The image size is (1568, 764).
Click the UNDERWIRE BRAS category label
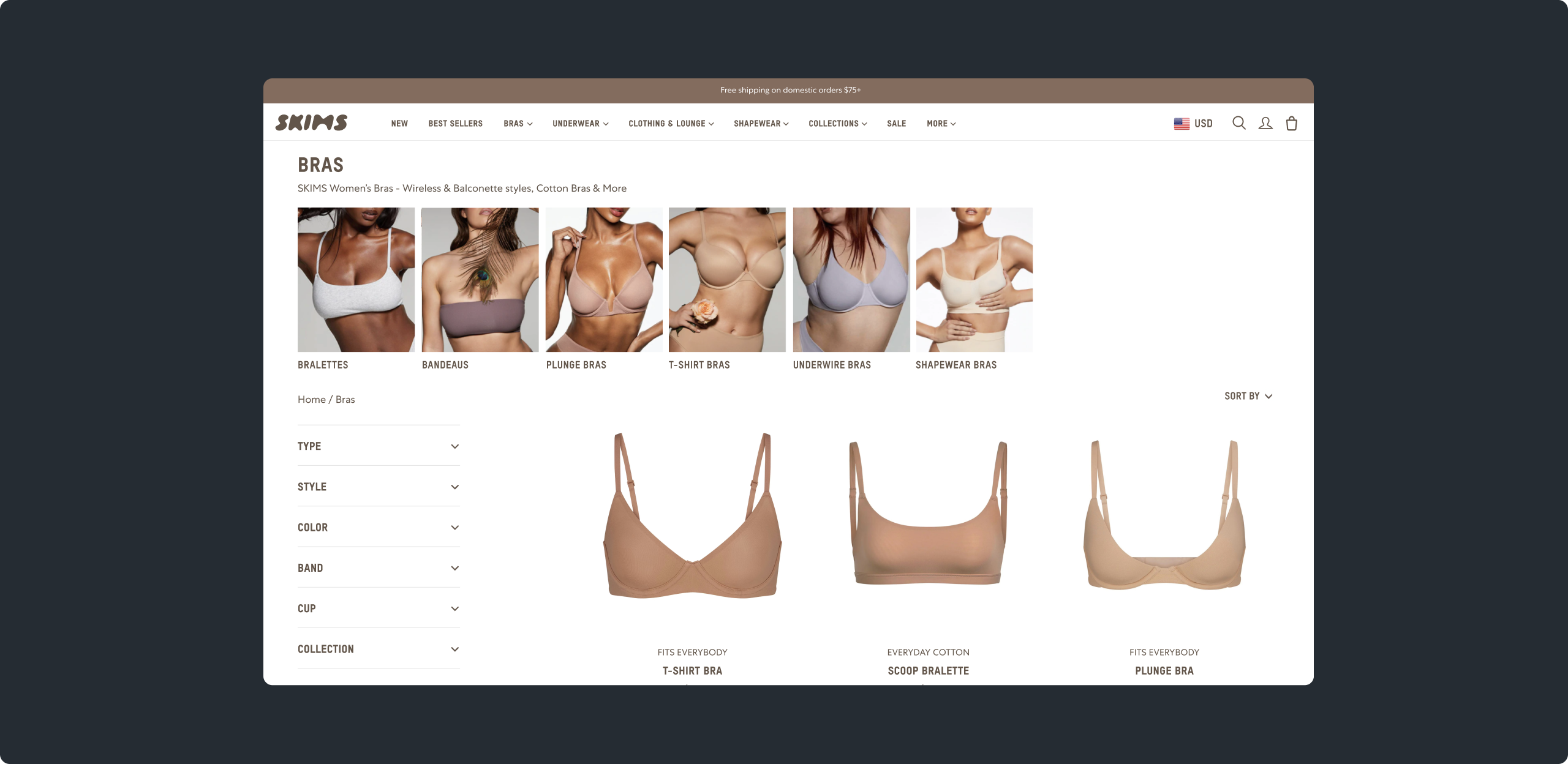point(832,365)
